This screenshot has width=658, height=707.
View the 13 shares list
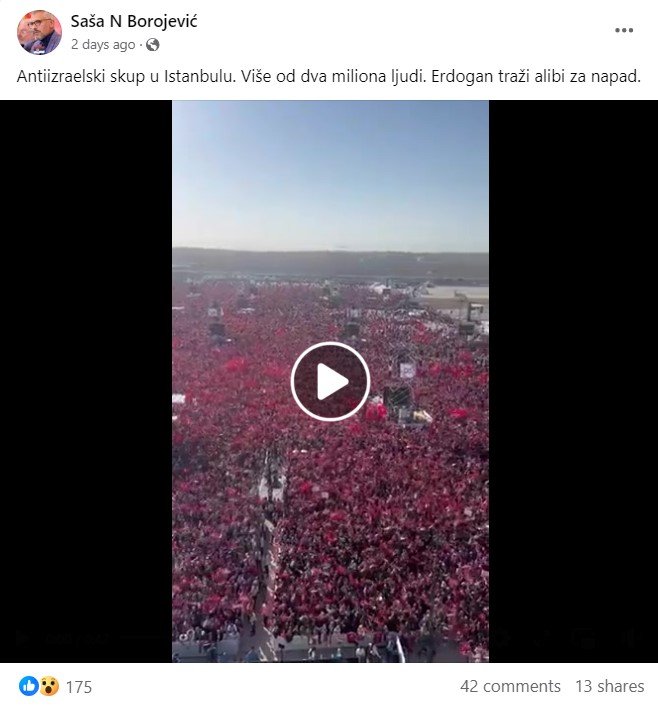pos(609,686)
